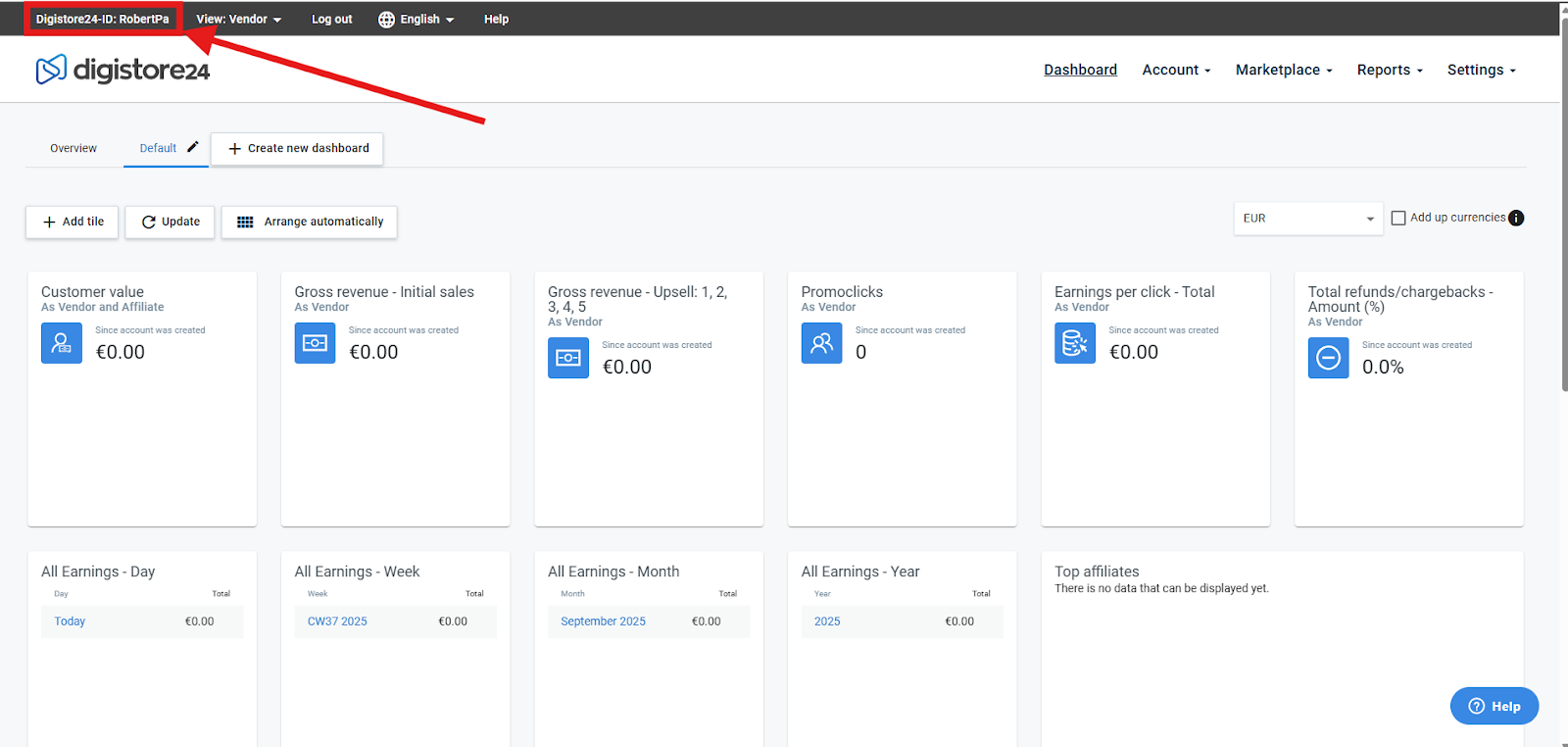This screenshot has height=747, width=1568.
Task: Click the All Earnings - Day heading
Action: point(98,572)
